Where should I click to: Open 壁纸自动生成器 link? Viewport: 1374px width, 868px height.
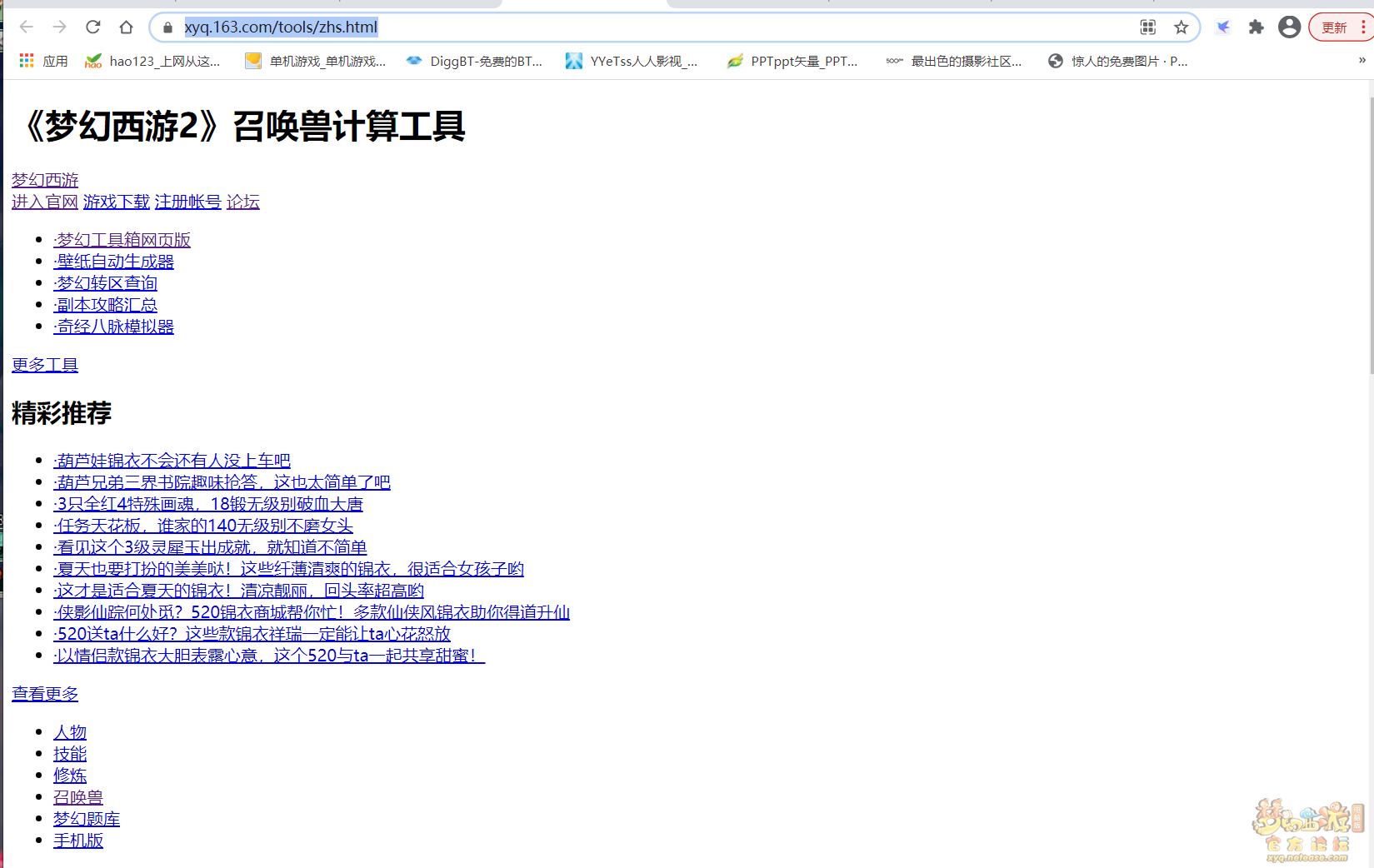coord(113,262)
